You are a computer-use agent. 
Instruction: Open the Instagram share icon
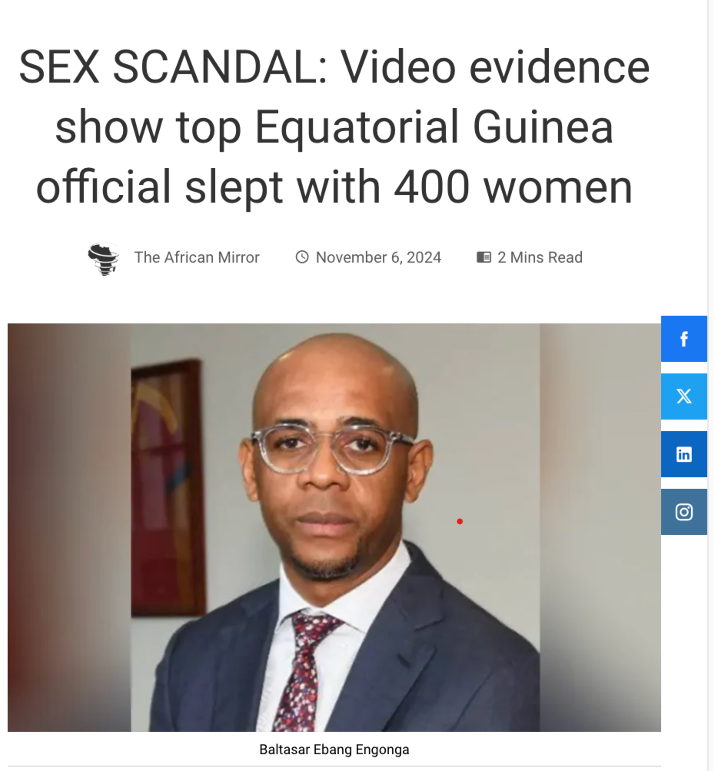(684, 512)
